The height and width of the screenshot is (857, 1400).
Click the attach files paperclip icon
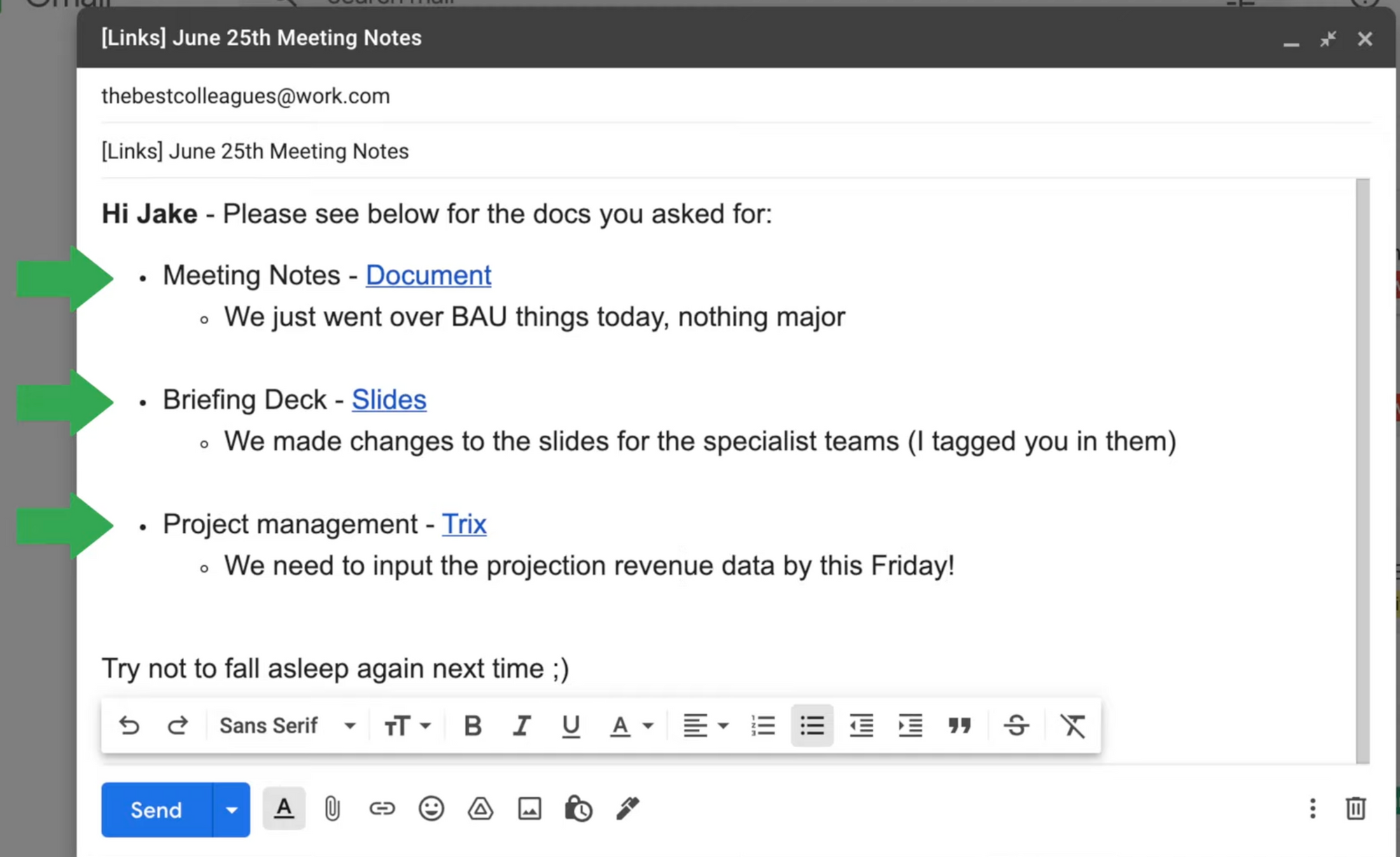332,809
